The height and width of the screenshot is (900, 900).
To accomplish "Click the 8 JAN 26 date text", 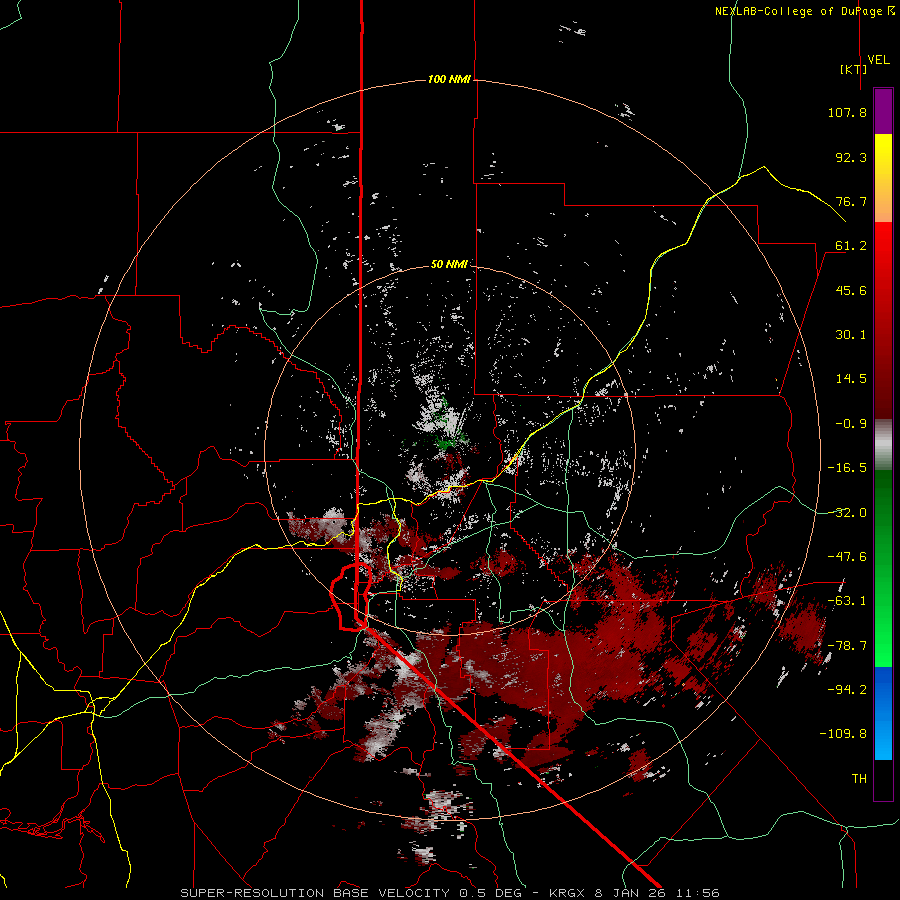I will [x=631, y=893].
